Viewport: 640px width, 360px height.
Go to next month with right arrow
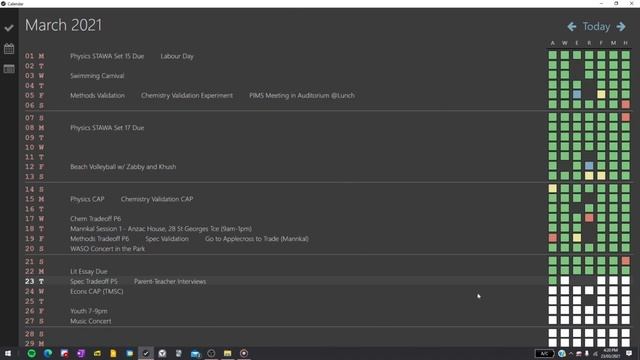(x=621, y=27)
